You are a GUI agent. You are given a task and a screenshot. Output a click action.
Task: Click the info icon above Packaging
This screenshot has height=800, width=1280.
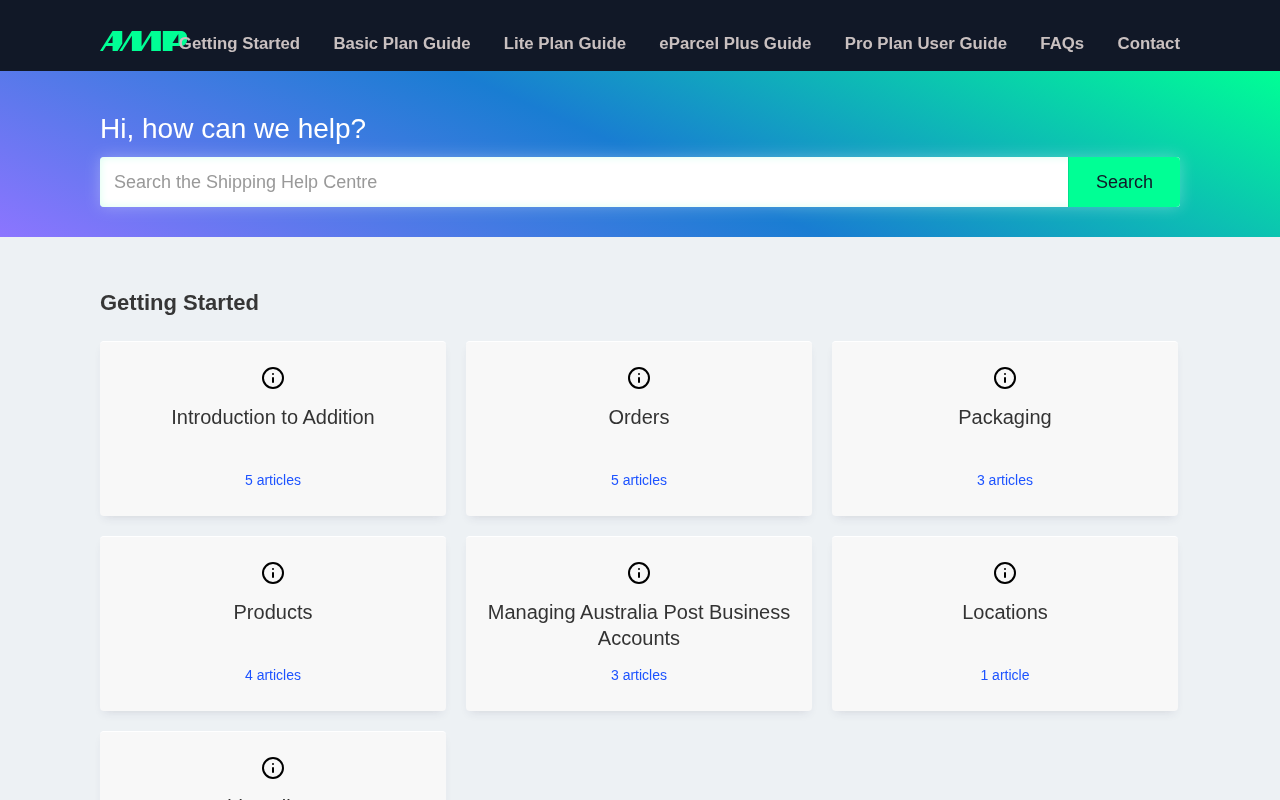click(1005, 378)
